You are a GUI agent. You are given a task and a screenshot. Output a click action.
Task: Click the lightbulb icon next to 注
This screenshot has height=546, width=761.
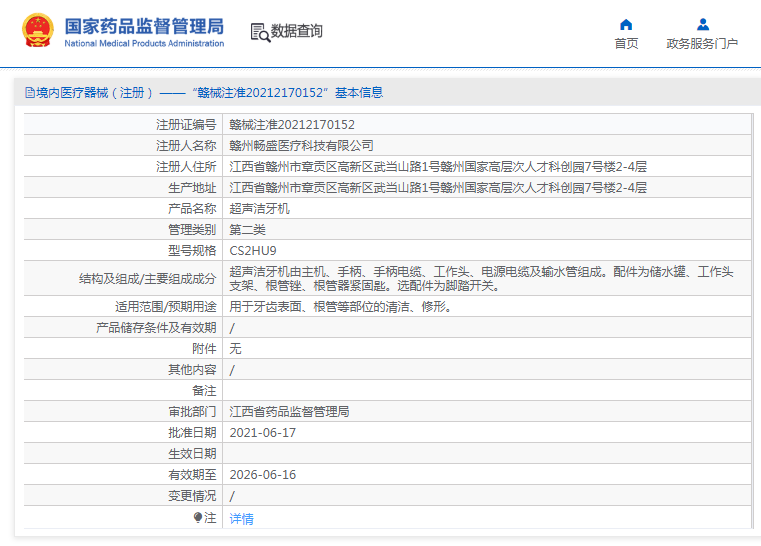point(198,518)
